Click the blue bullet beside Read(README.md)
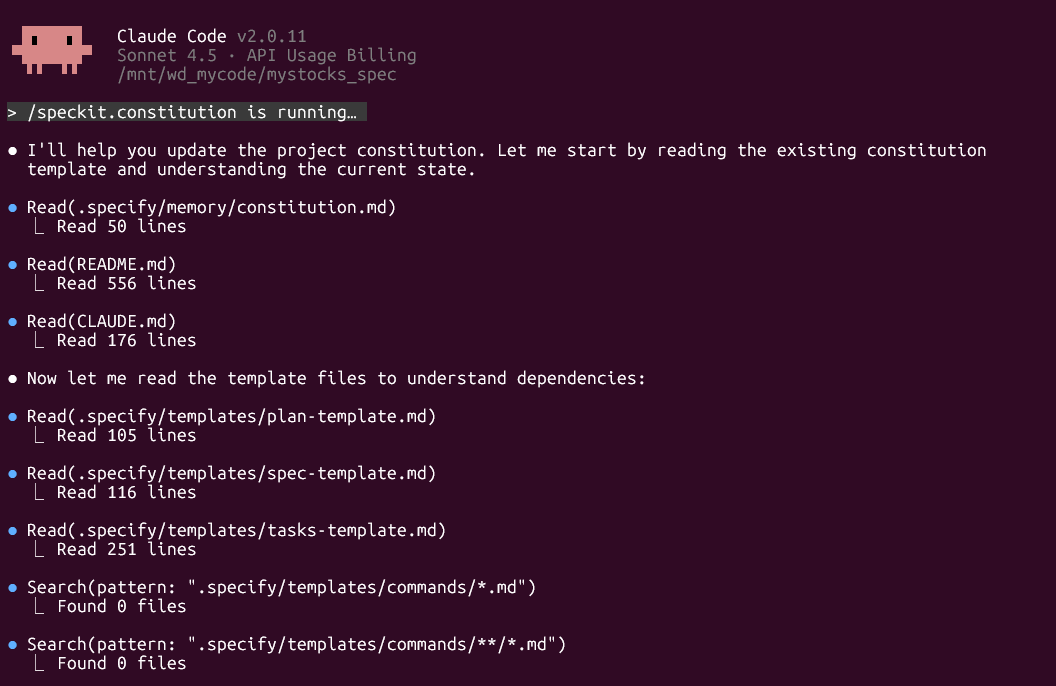 point(12,265)
